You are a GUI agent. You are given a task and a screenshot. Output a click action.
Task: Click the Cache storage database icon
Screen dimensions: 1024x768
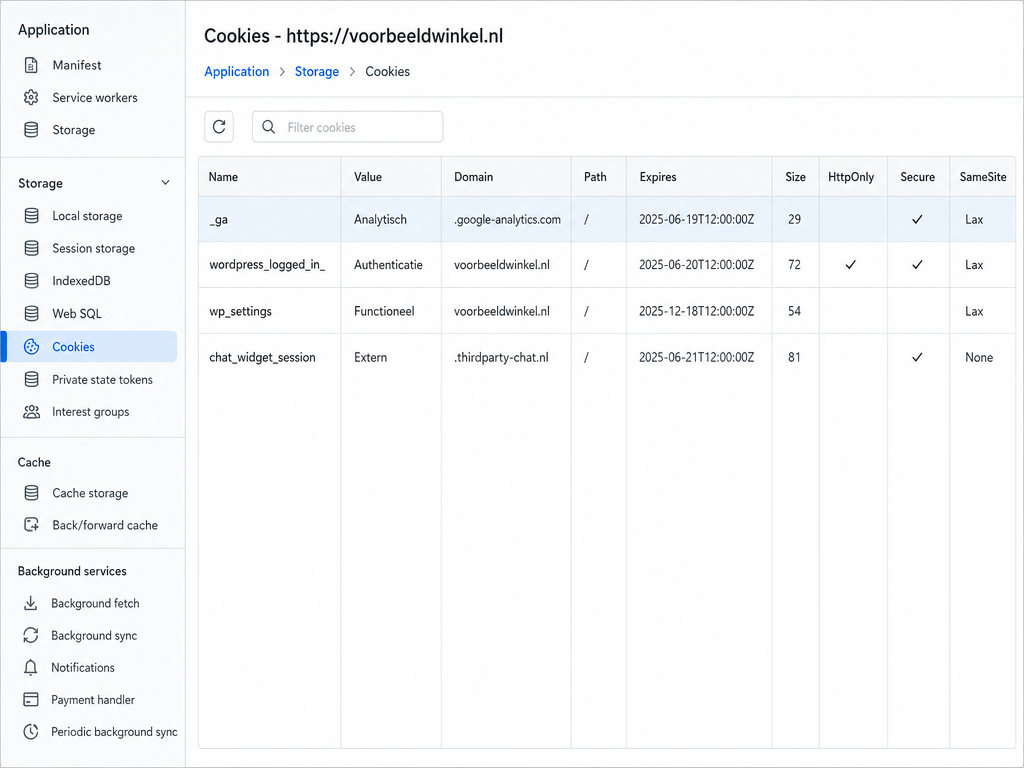(x=31, y=493)
